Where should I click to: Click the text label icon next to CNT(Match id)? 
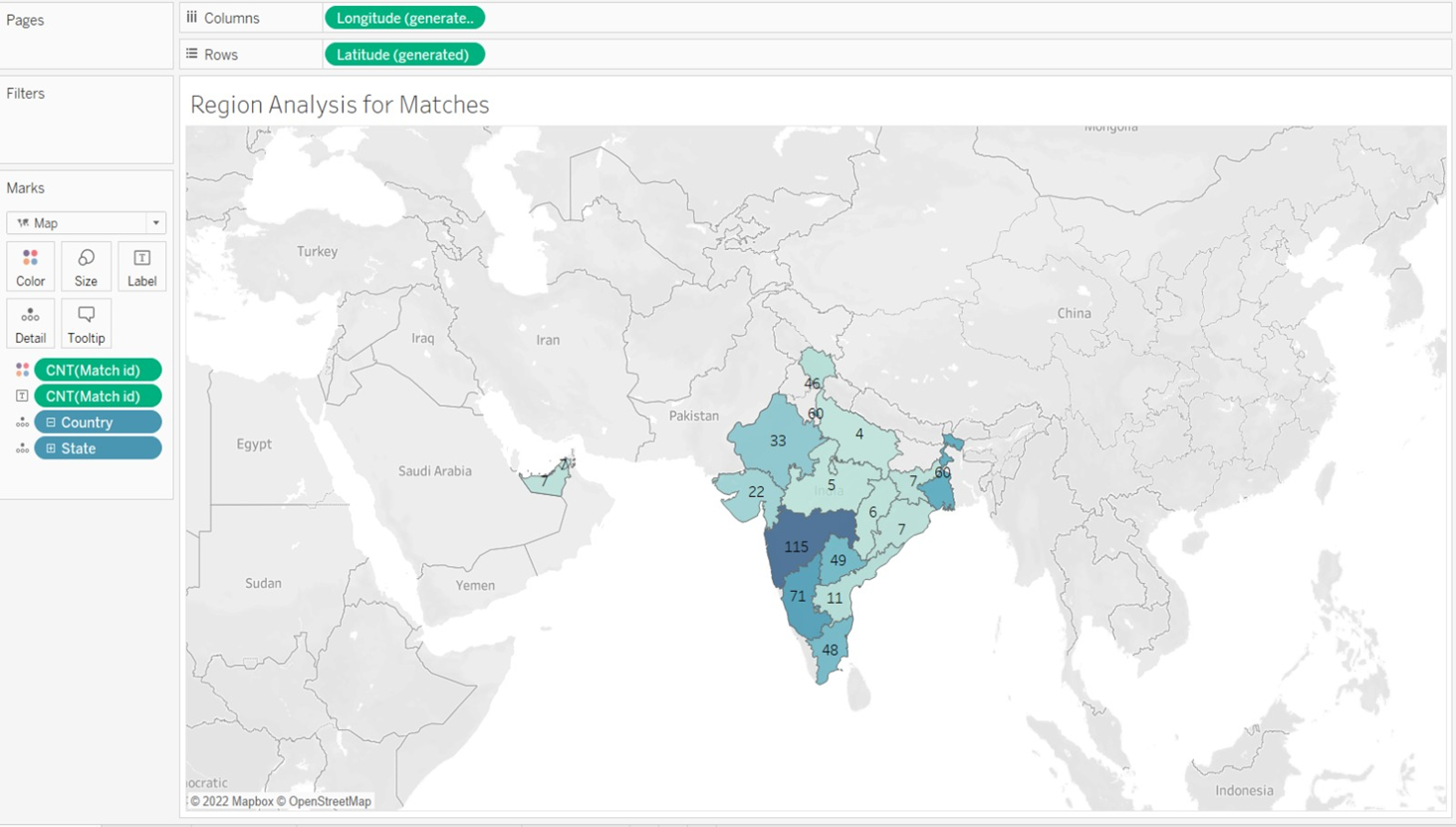[x=20, y=396]
